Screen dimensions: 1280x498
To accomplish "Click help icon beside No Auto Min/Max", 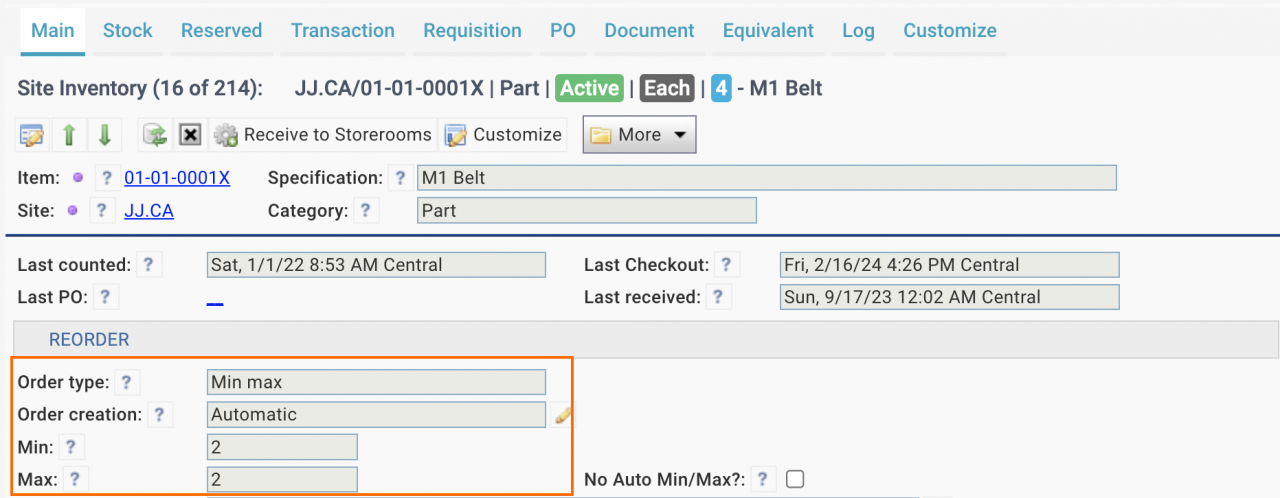I will 762,480.
